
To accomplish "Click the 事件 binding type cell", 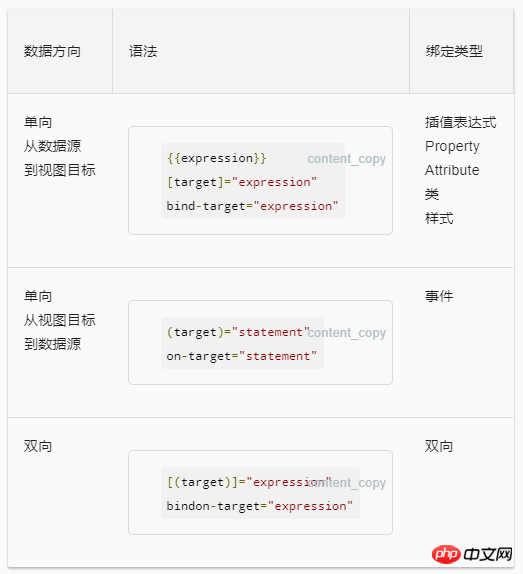I will pos(439,296).
